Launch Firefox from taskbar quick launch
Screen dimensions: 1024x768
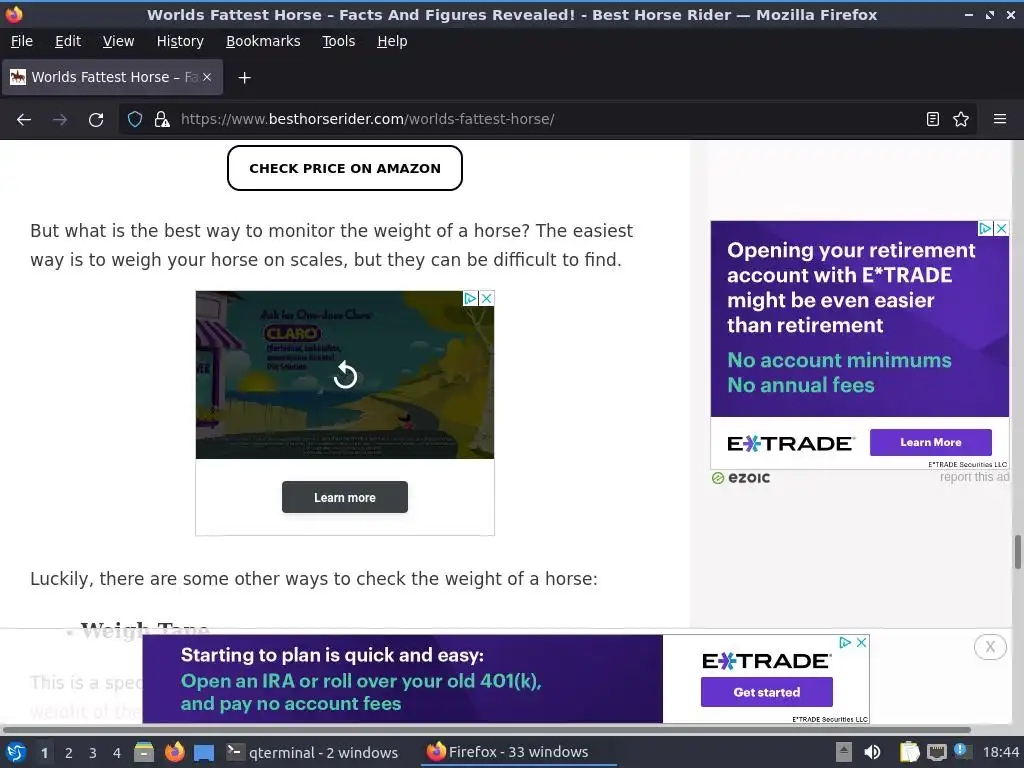(x=174, y=752)
